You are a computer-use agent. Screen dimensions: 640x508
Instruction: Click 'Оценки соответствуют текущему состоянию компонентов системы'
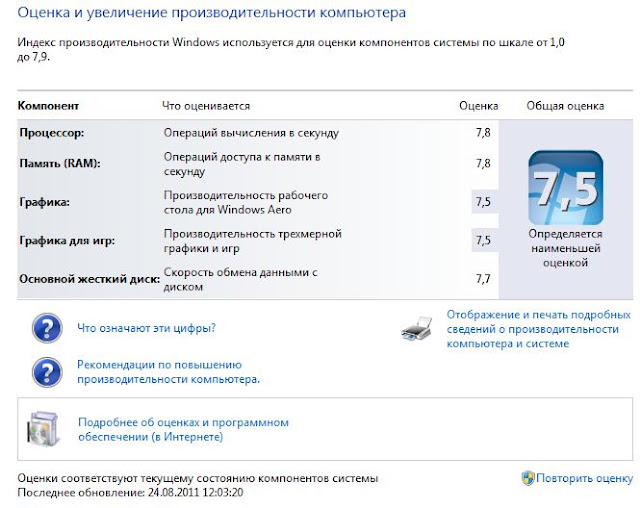coord(198,478)
